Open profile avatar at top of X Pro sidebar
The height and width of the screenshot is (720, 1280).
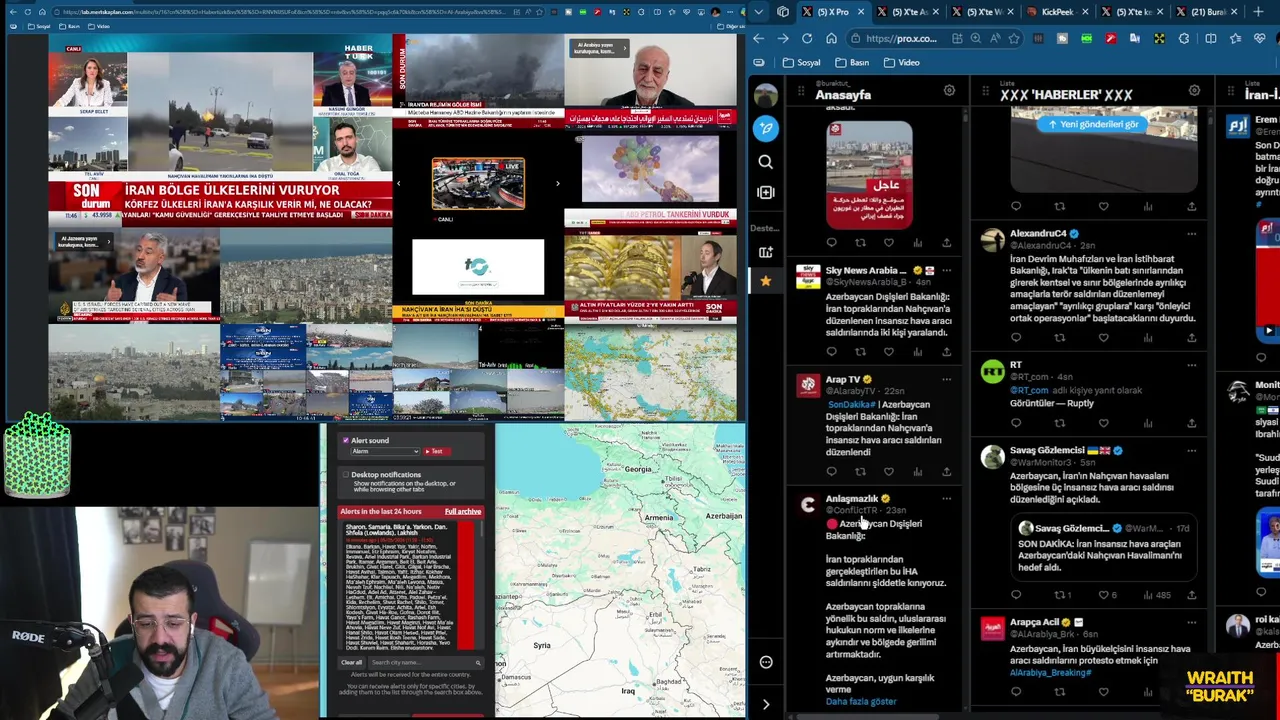pos(766,95)
